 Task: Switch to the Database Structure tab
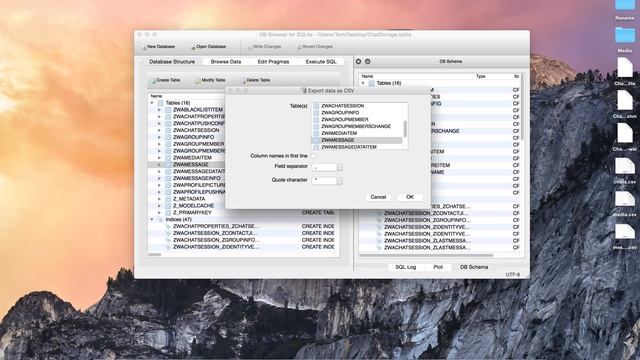pos(172,62)
